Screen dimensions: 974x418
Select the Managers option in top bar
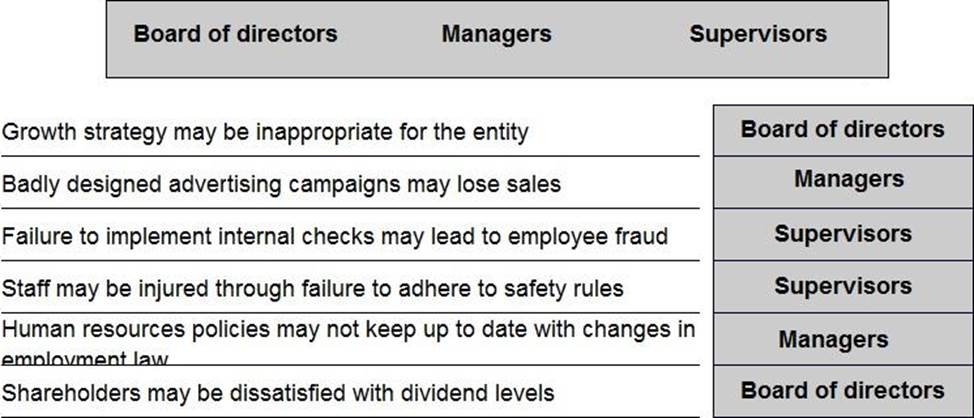click(496, 34)
